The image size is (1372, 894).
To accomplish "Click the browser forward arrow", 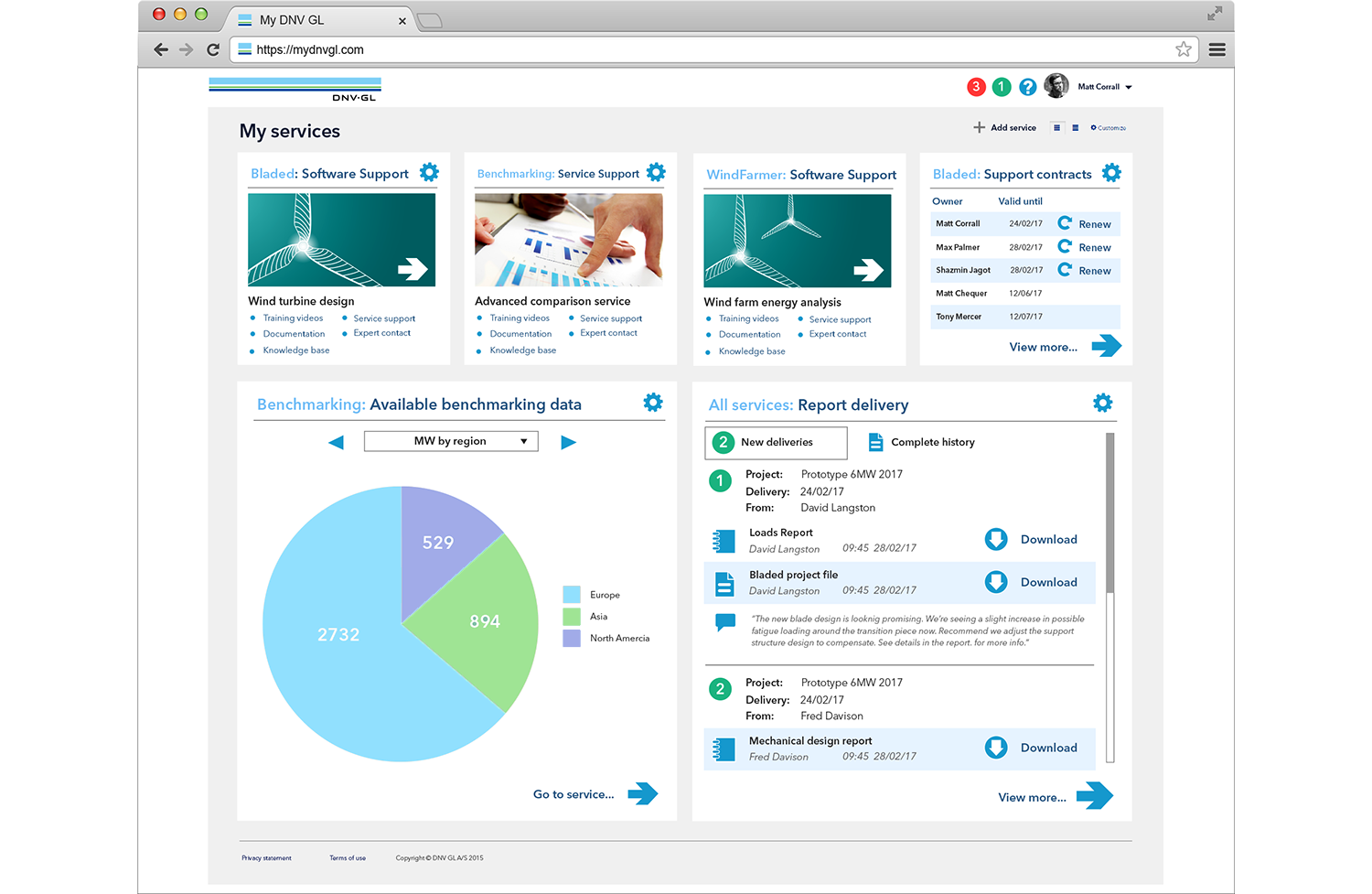I will coord(187,50).
